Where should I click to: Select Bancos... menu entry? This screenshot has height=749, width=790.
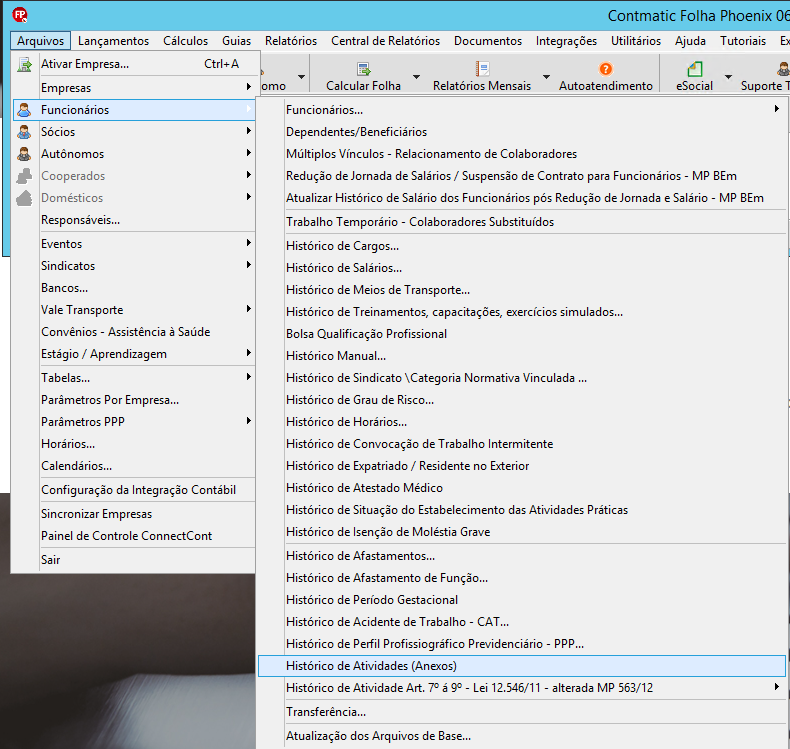(134, 288)
